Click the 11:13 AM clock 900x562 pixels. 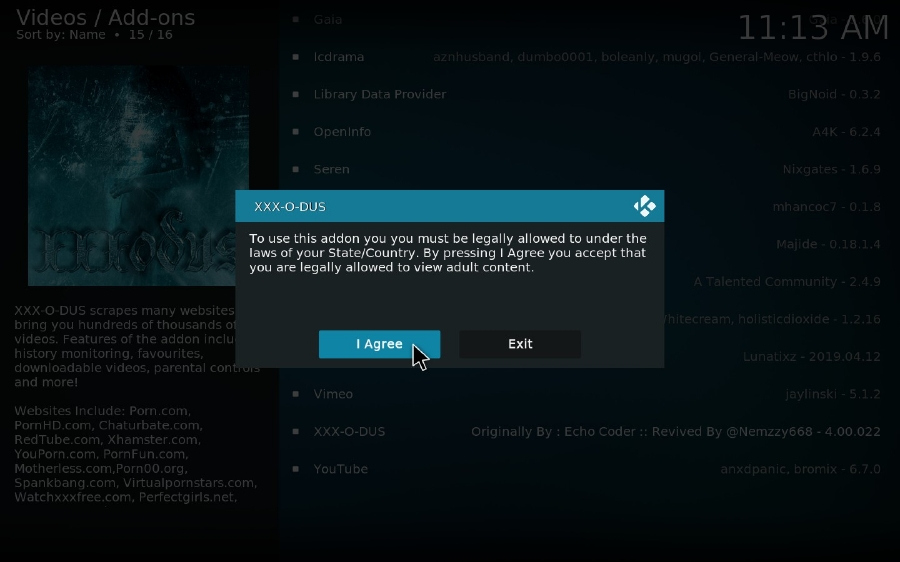(x=813, y=28)
